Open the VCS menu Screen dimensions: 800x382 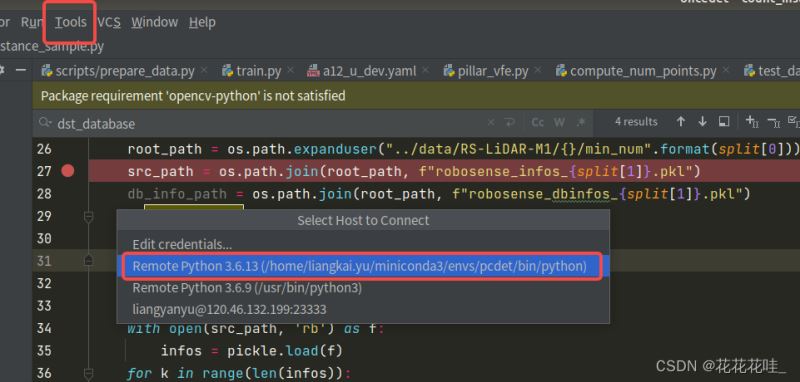click(109, 22)
